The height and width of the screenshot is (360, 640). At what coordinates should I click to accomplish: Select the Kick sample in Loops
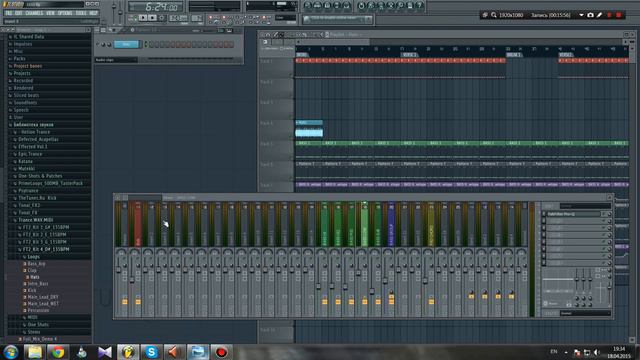coord(32,290)
